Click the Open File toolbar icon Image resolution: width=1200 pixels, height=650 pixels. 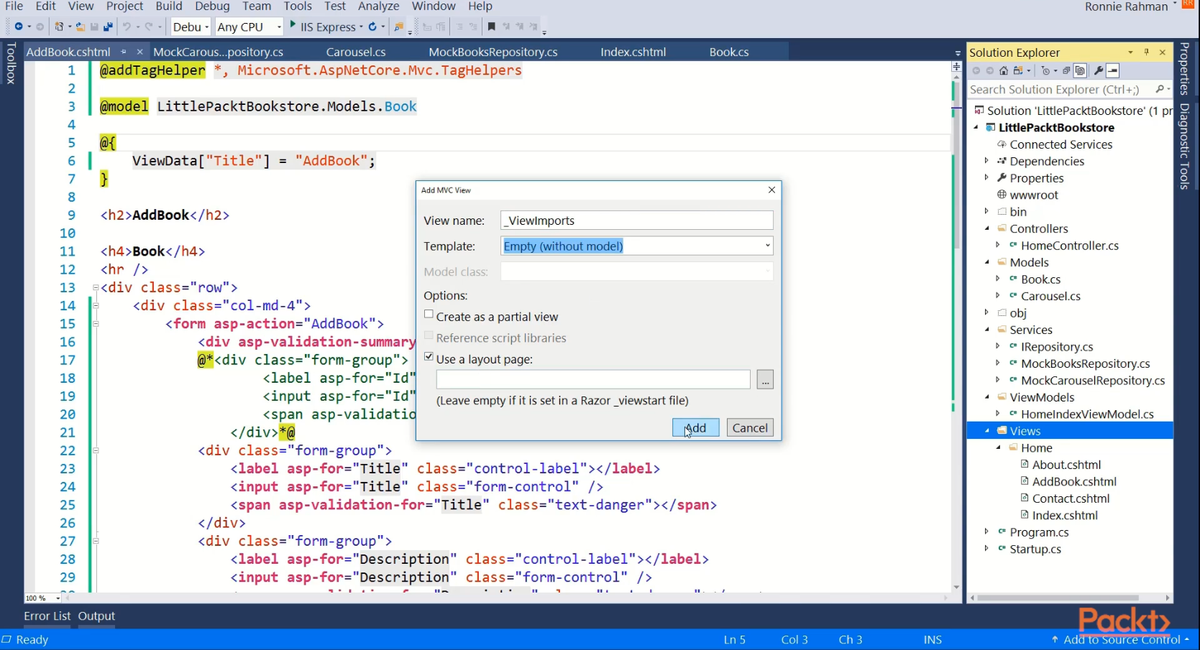79,26
